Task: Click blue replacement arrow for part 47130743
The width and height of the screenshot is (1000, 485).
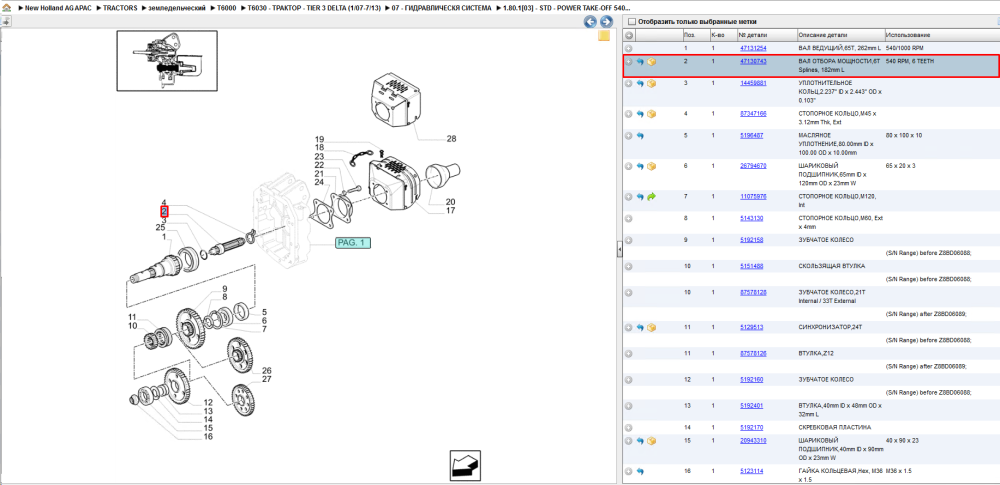Action: [x=640, y=62]
